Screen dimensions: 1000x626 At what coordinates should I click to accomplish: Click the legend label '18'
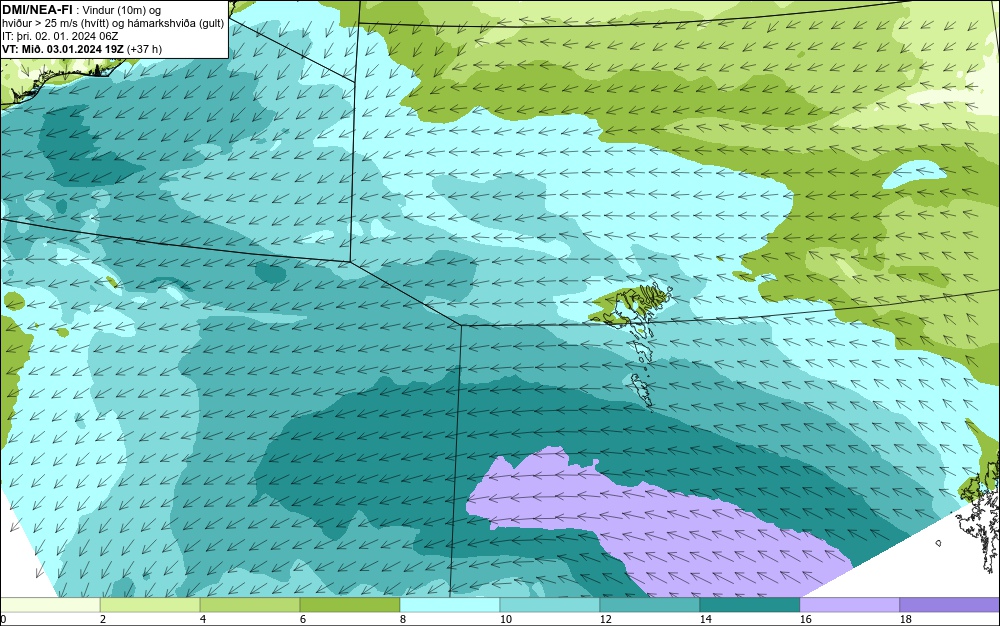coord(906,619)
